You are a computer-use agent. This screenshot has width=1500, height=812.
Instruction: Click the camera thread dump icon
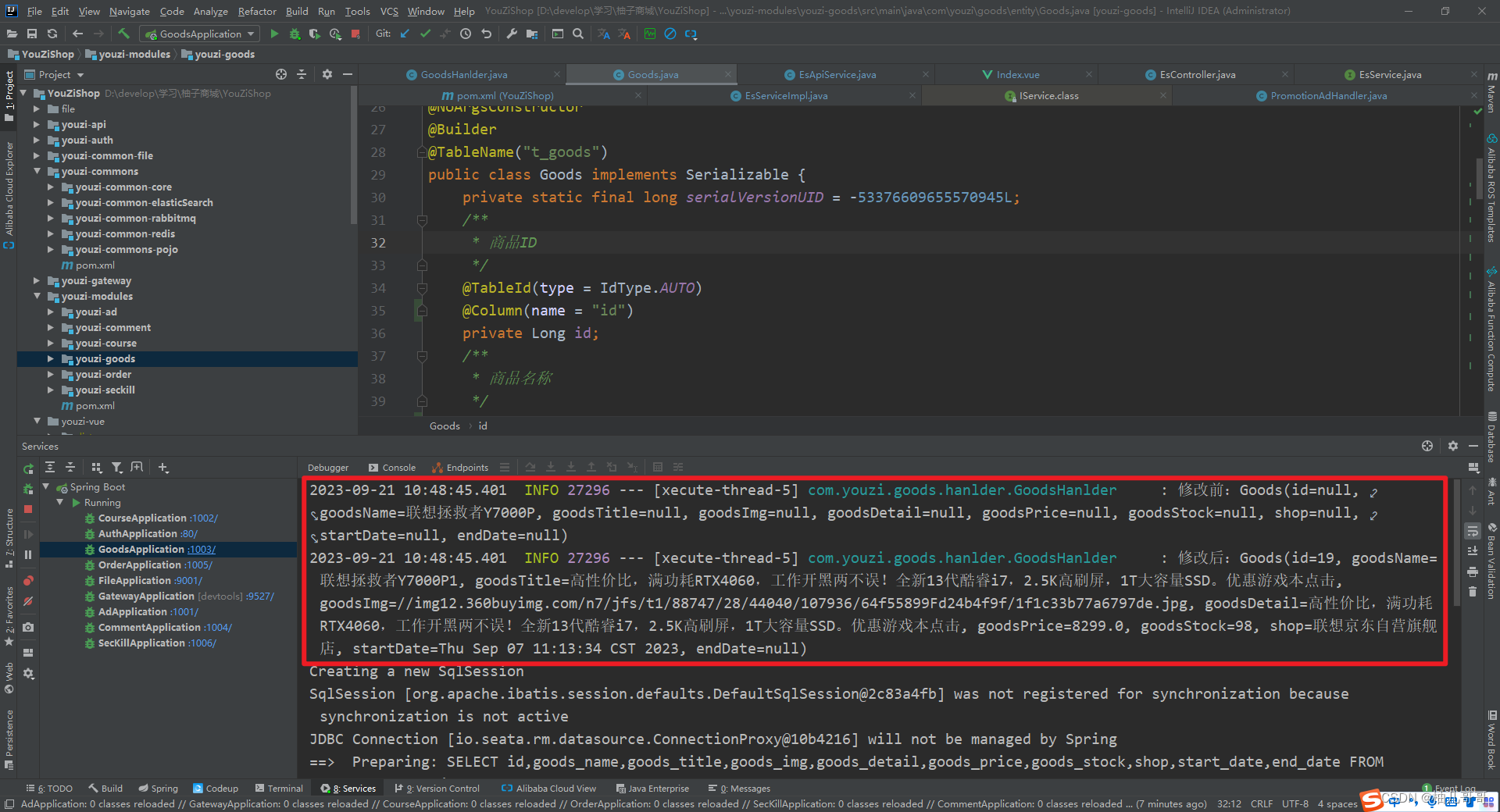point(28,627)
